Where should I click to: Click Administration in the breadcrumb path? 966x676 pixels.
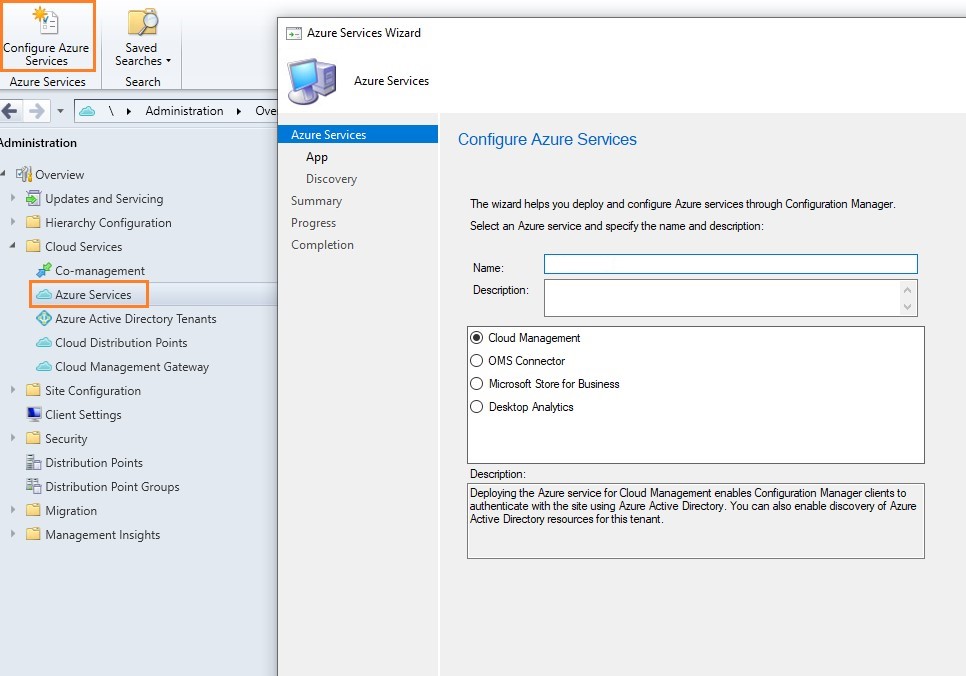[x=184, y=111]
